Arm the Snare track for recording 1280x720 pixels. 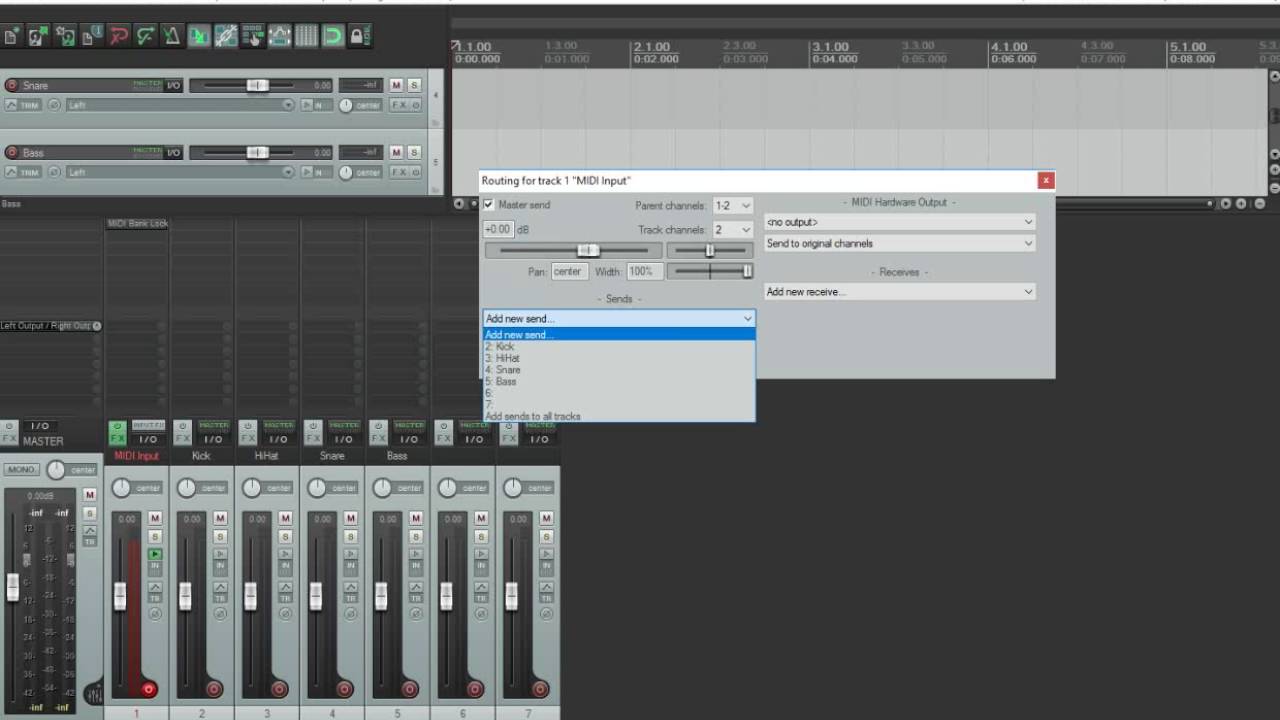point(12,85)
